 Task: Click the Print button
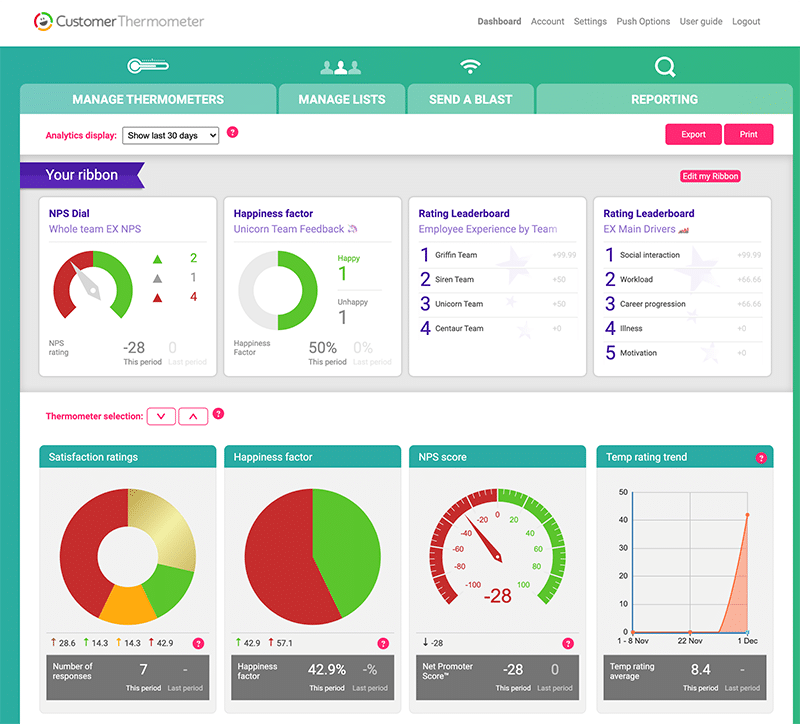pos(748,135)
